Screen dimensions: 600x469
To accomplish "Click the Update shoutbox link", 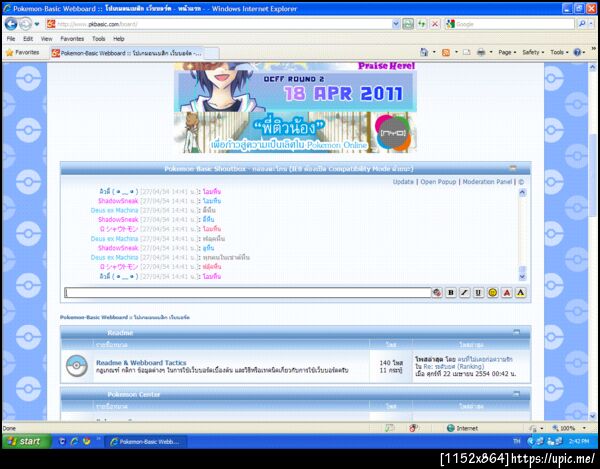I will click(x=403, y=182).
